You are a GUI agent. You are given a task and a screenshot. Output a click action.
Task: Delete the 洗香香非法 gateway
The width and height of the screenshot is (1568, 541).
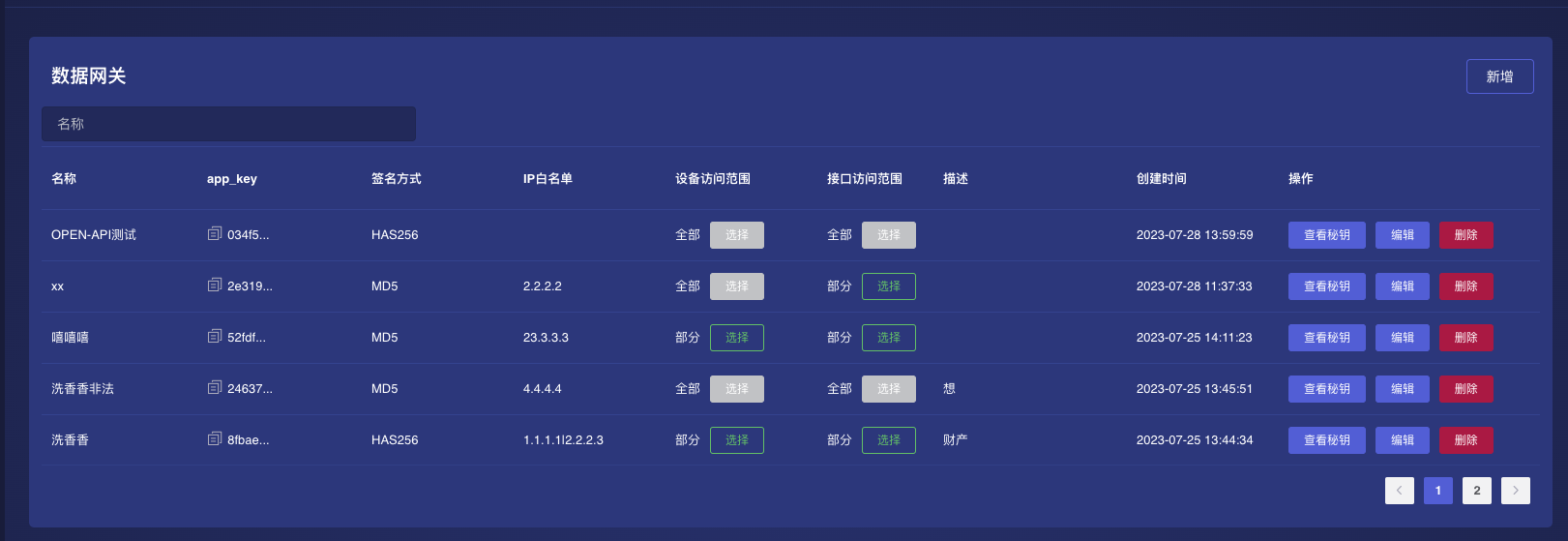coord(1465,389)
